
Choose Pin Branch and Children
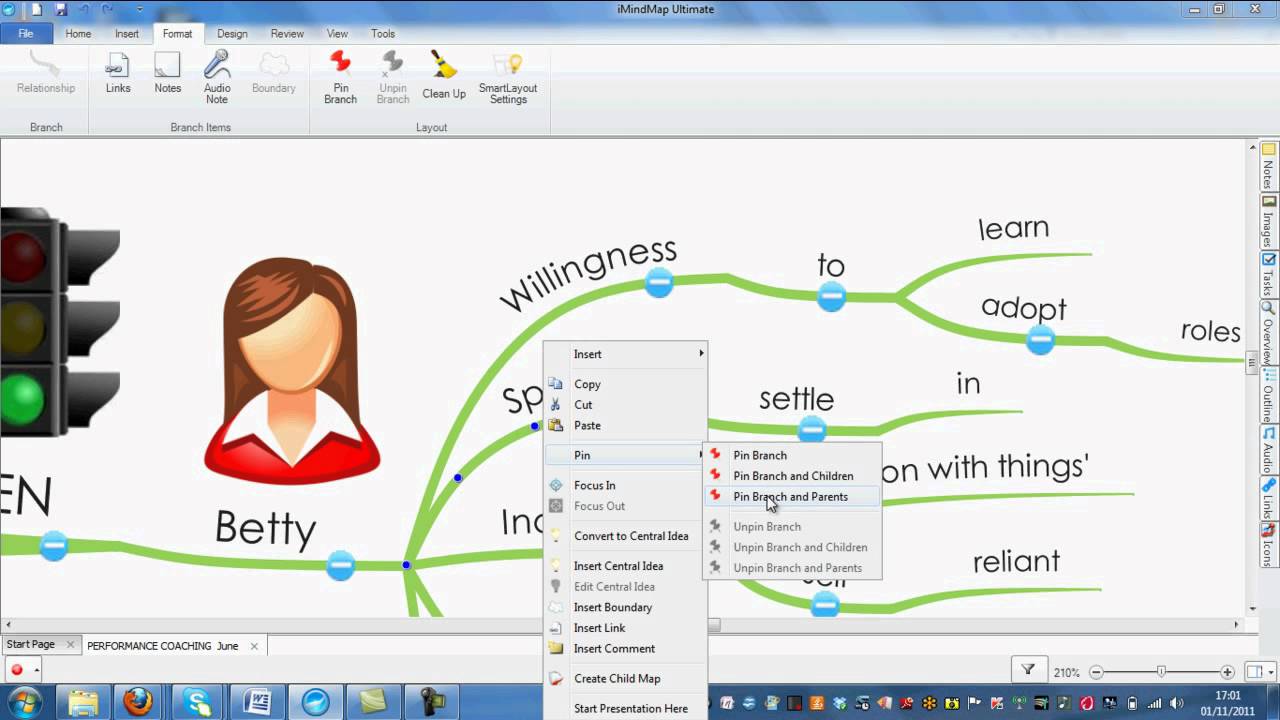[x=792, y=476]
